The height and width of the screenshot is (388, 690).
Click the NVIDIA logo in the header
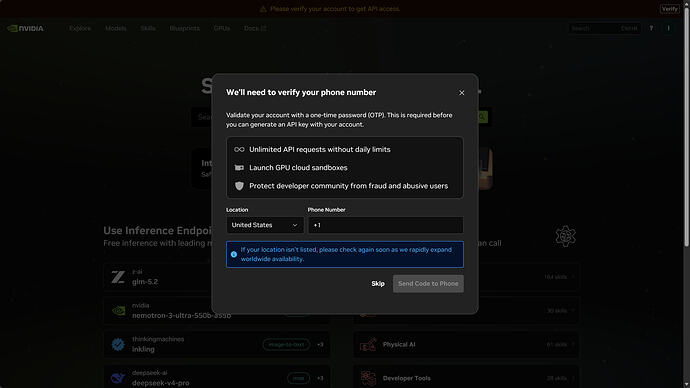tap(25, 28)
